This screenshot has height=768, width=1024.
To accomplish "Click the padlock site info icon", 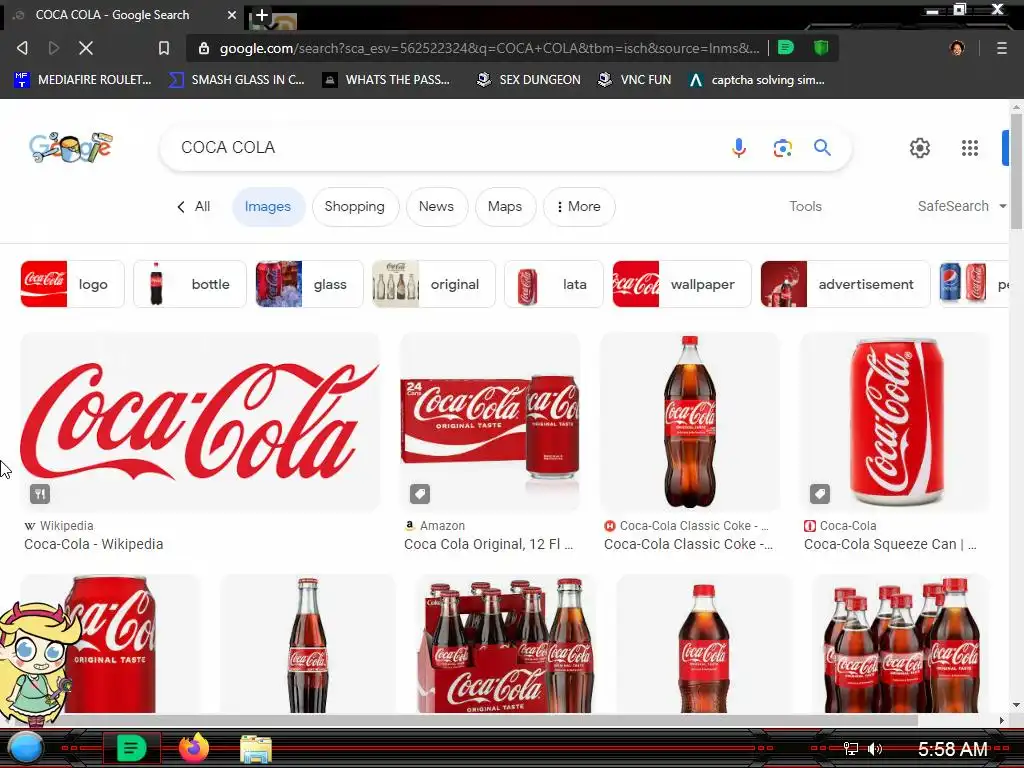I will tap(204, 48).
